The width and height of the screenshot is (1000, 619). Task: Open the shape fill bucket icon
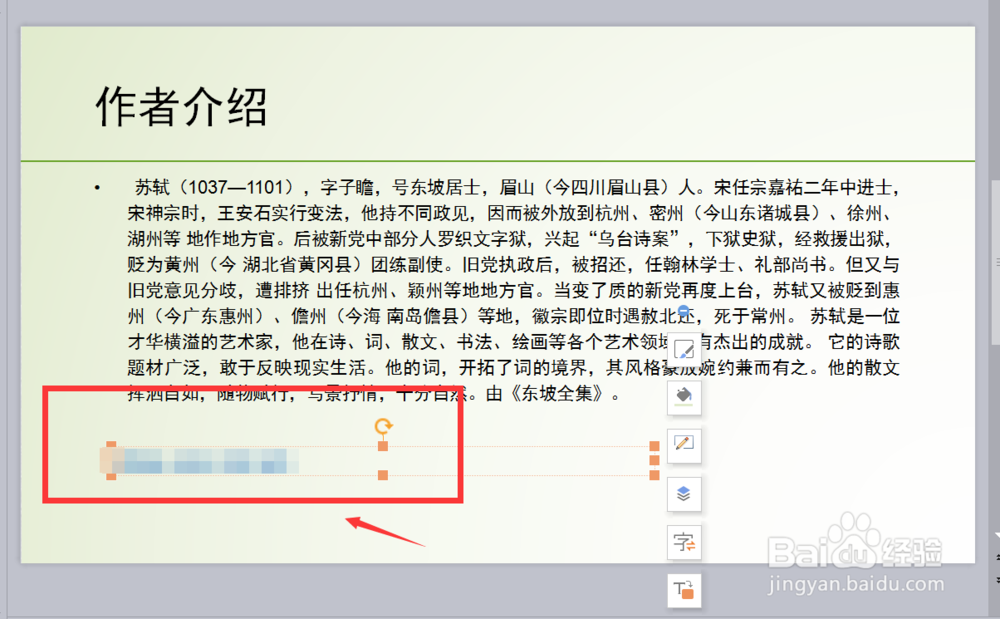click(684, 395)
